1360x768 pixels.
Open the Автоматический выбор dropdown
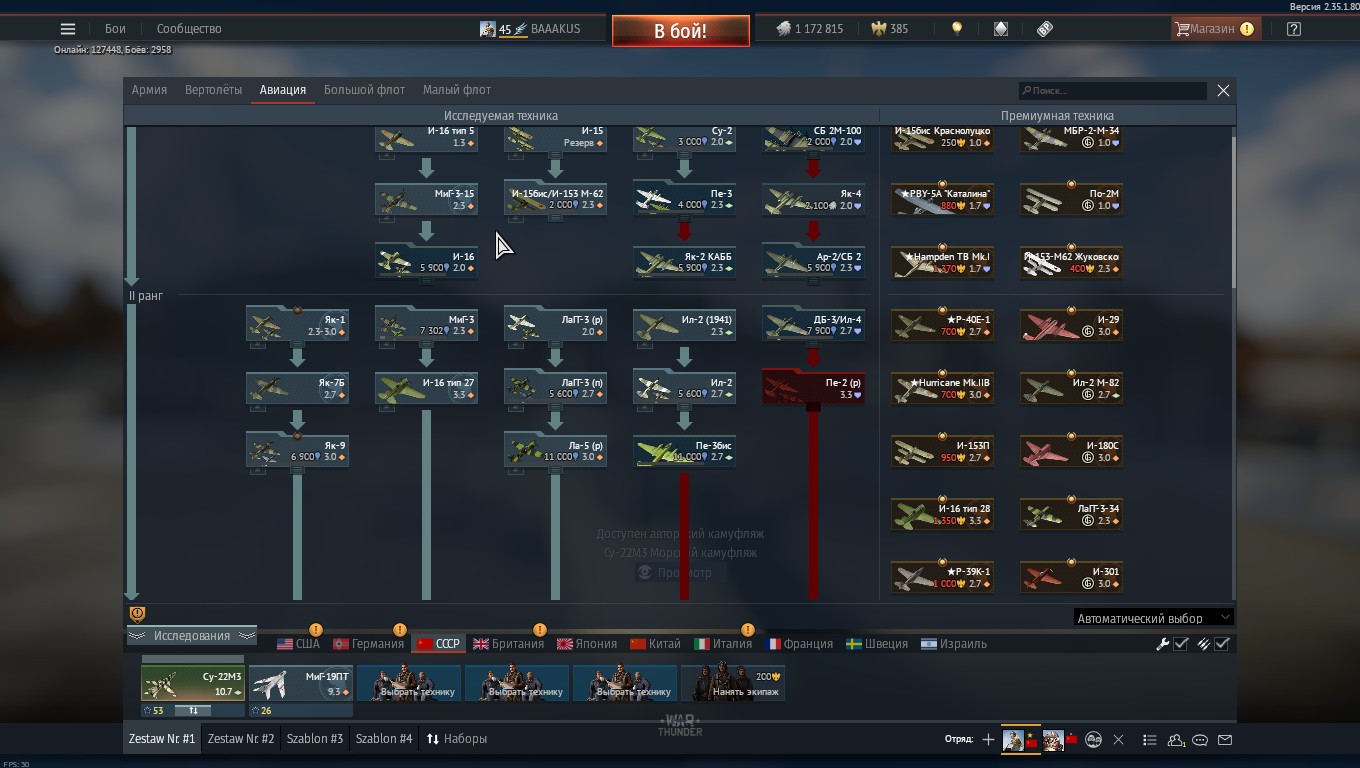(1154, 618)
